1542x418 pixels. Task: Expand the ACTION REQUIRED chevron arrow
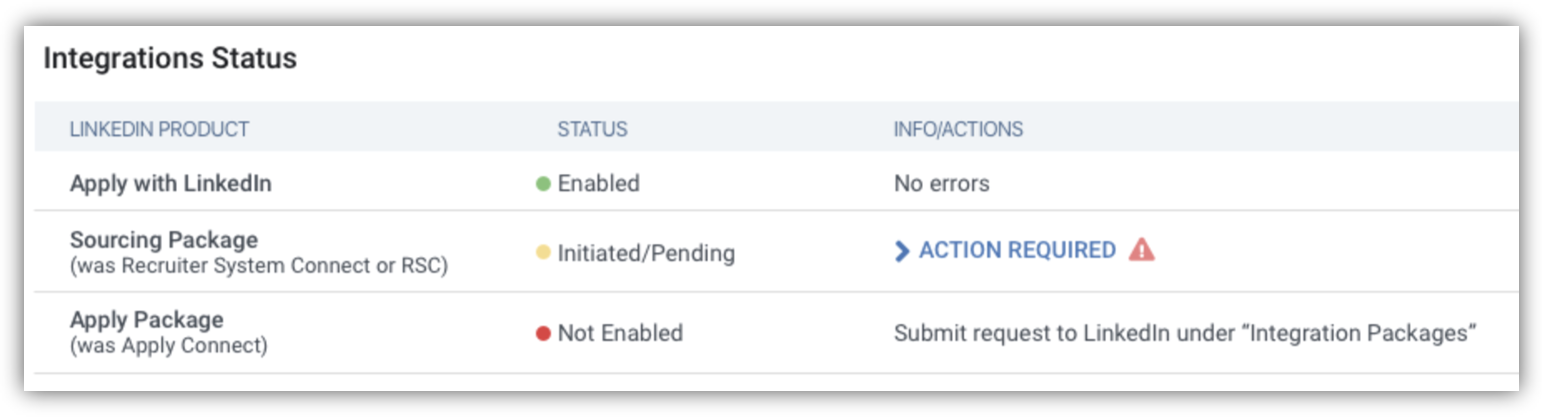pos(902,251)
